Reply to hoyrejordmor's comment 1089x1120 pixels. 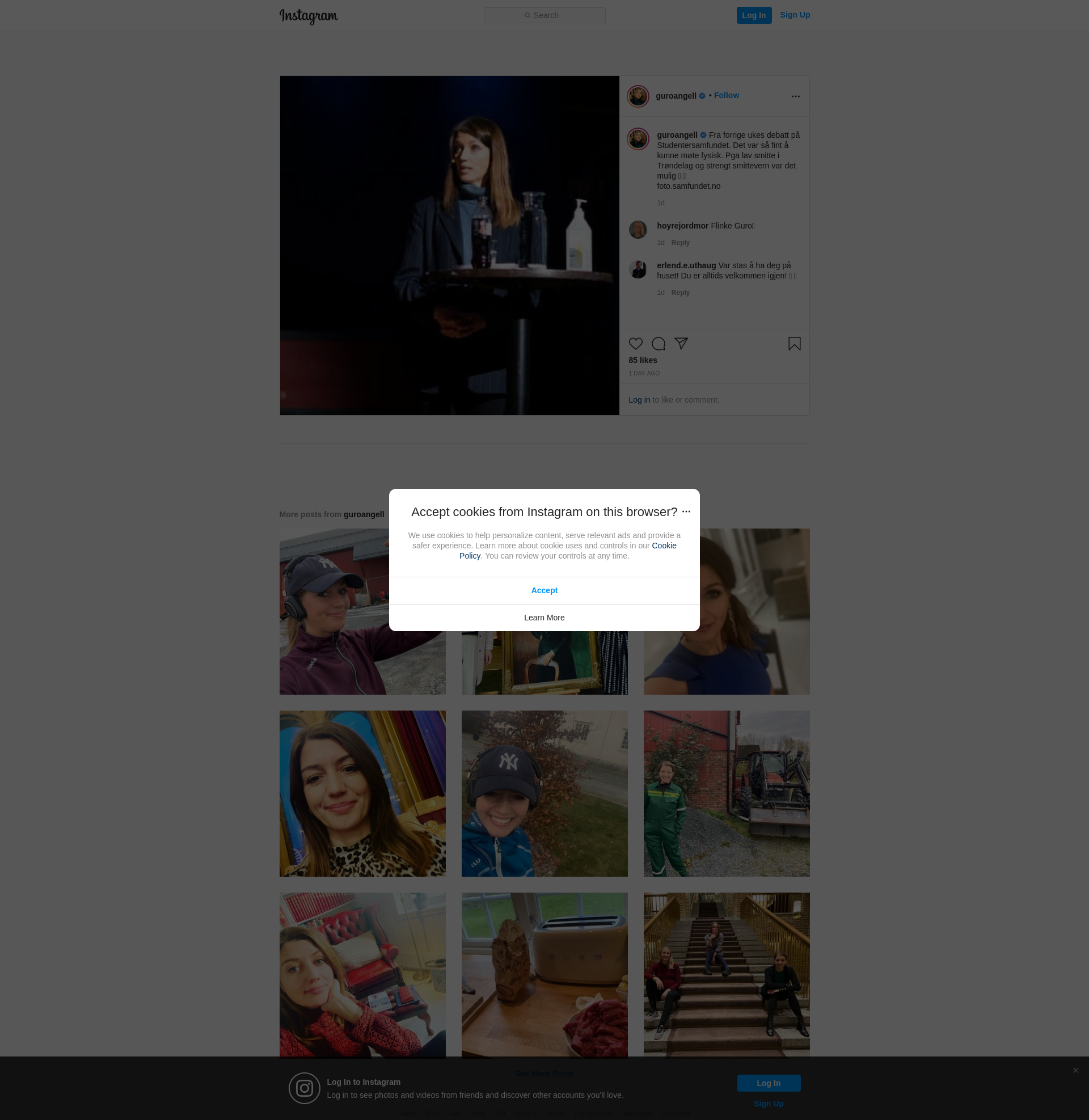[680, 243]
